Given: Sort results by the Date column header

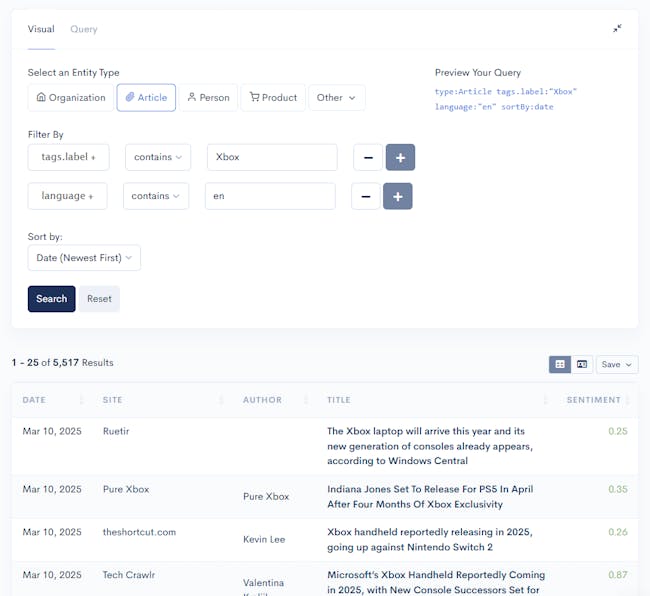Looking at the screenshot, I should coord(34,400).
